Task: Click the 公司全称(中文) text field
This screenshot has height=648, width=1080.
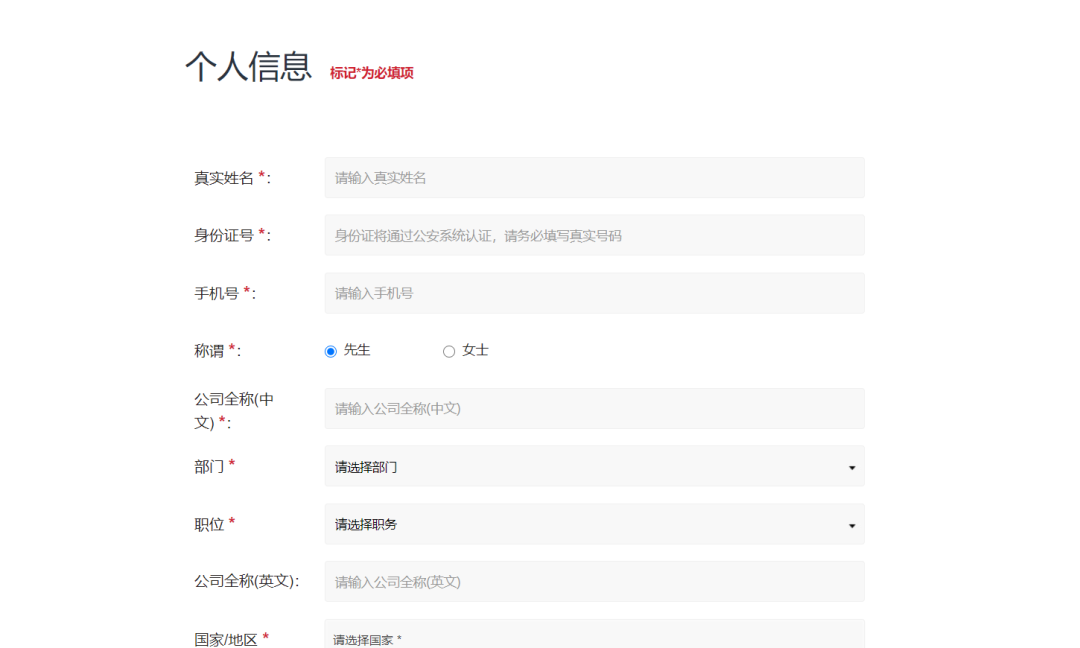Action: click(594, 409)
